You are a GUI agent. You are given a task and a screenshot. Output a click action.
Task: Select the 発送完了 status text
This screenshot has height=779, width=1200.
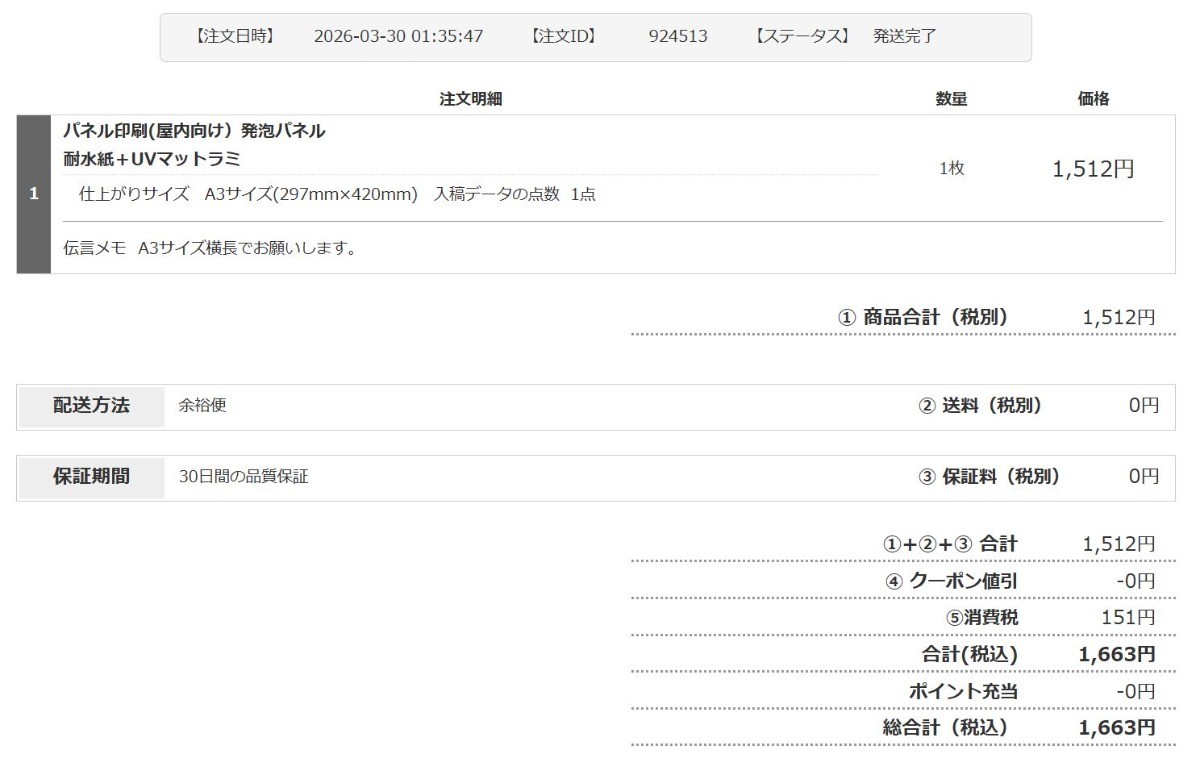click(905, 37)
